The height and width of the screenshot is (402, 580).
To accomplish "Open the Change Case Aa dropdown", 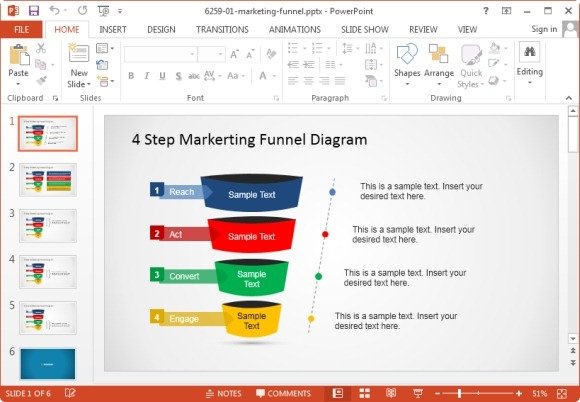I will point(236,76).
